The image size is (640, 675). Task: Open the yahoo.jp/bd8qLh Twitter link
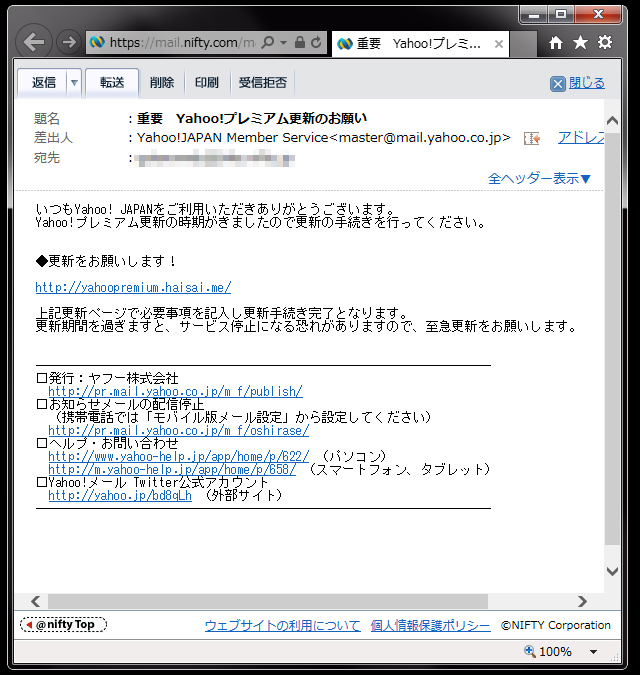pyautogui.click(x=120, y=495)
